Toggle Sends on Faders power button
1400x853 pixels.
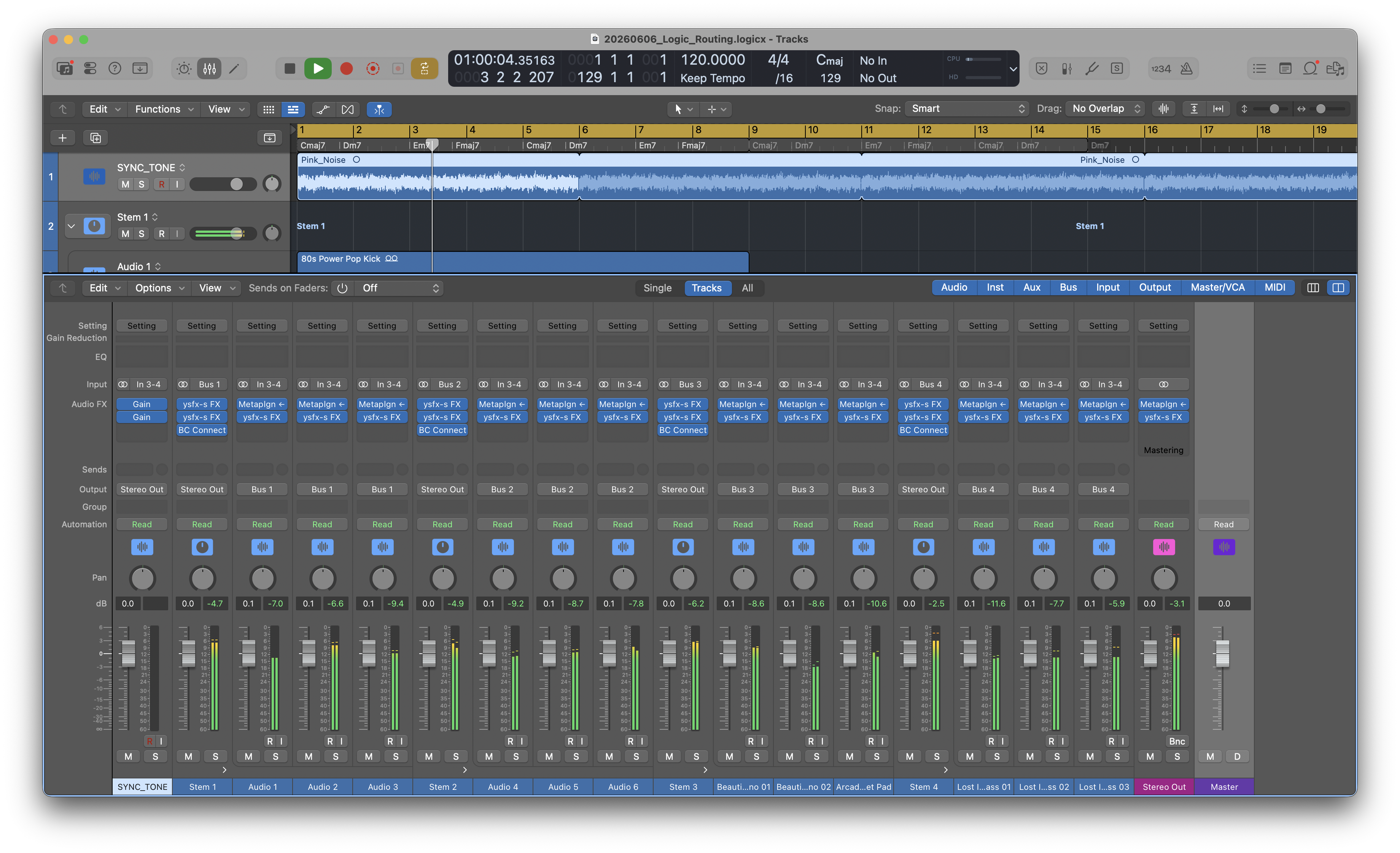click(x=342, y=288)
